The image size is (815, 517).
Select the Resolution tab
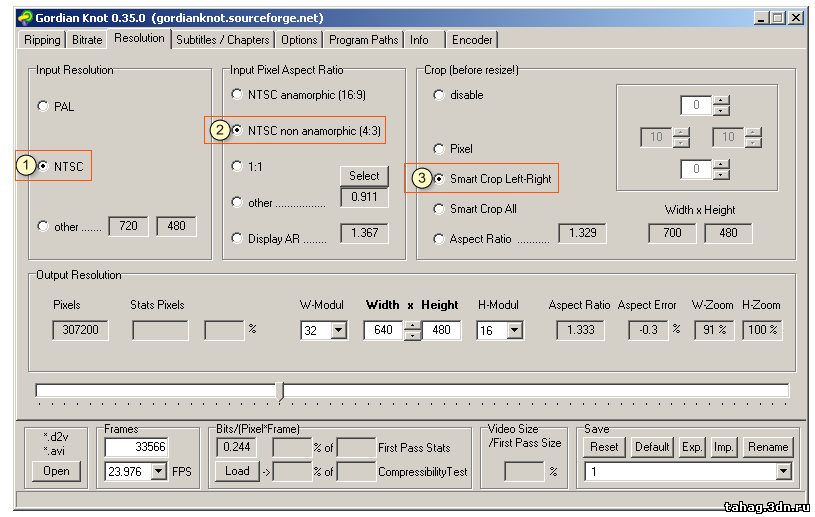tap(139, 38)
